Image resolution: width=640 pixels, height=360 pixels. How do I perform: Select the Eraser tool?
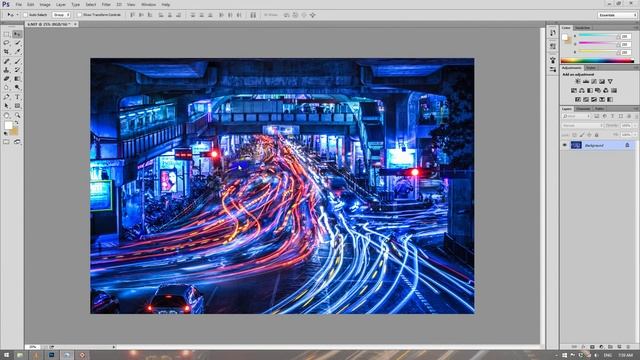(7, 79)
